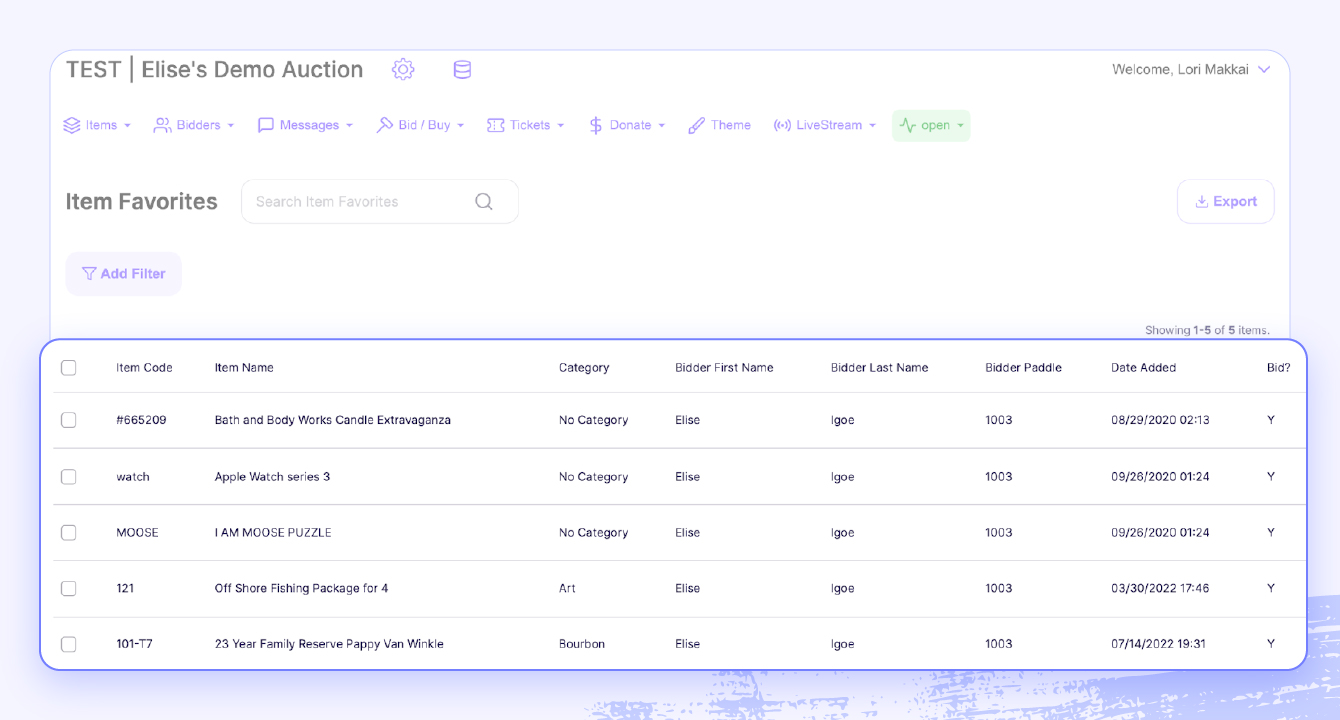Click the Bid? column header

pyautogui.click(x=1278, y=368)
